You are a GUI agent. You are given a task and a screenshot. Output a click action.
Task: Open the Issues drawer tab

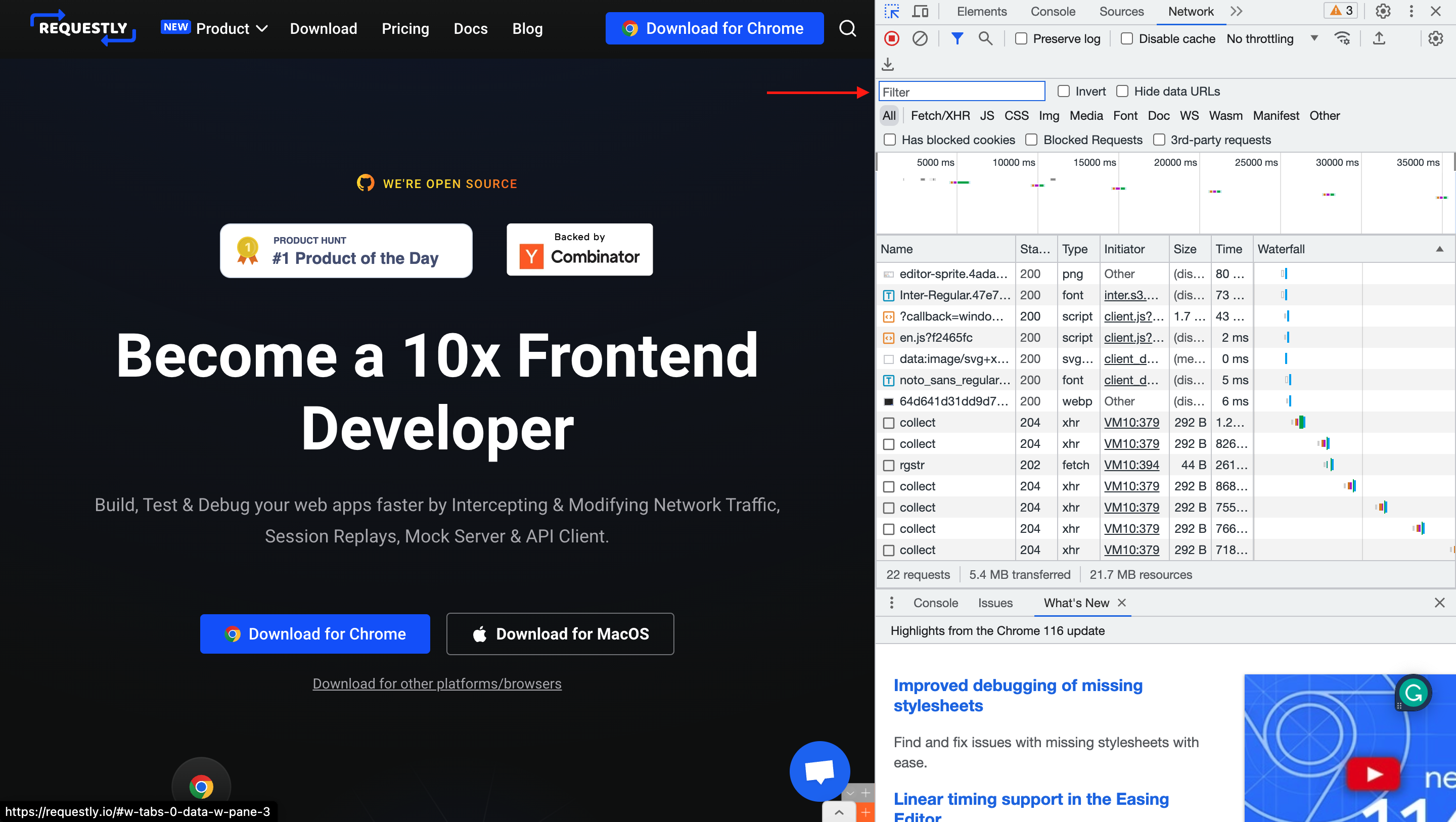(995, 603)
